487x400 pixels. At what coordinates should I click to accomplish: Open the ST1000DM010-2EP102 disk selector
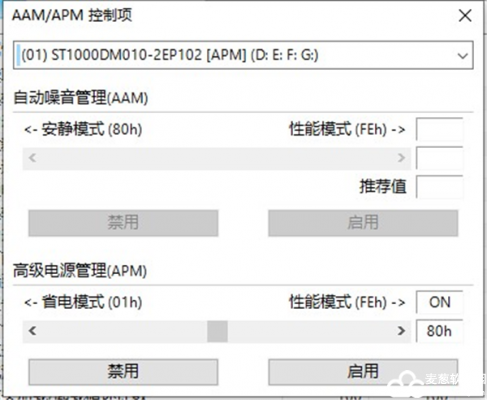tap(243, 55)
